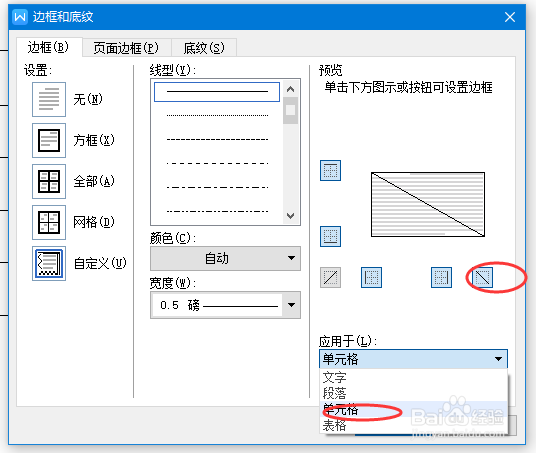Close the 边框和底纹 dialog

510,17
